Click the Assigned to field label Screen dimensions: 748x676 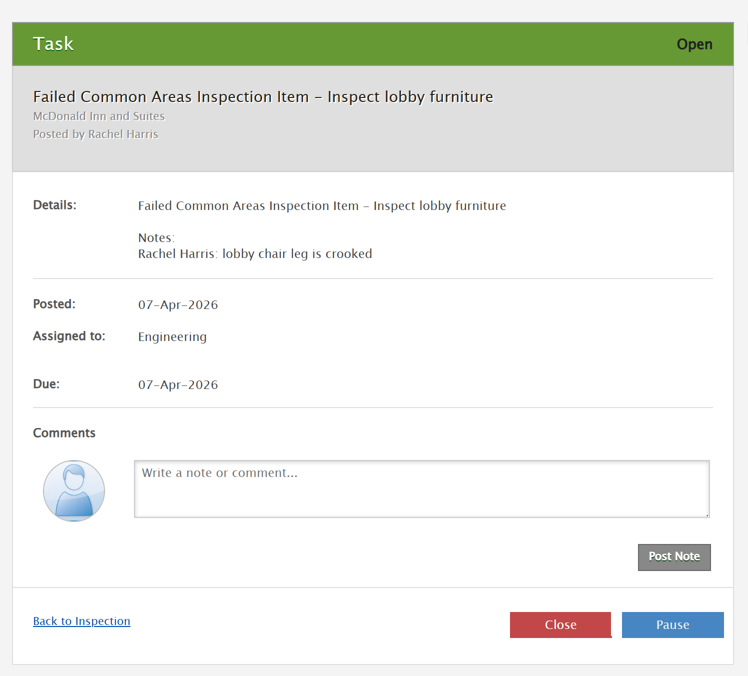tap(69, 337)
